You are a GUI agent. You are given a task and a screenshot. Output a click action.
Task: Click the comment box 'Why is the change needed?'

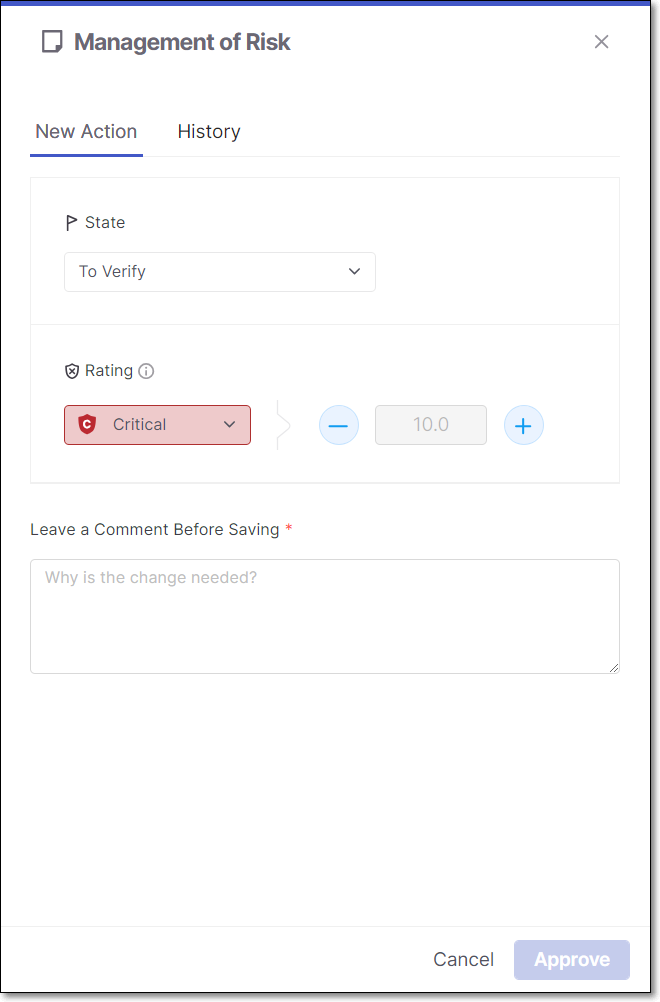tap(325, 616)
